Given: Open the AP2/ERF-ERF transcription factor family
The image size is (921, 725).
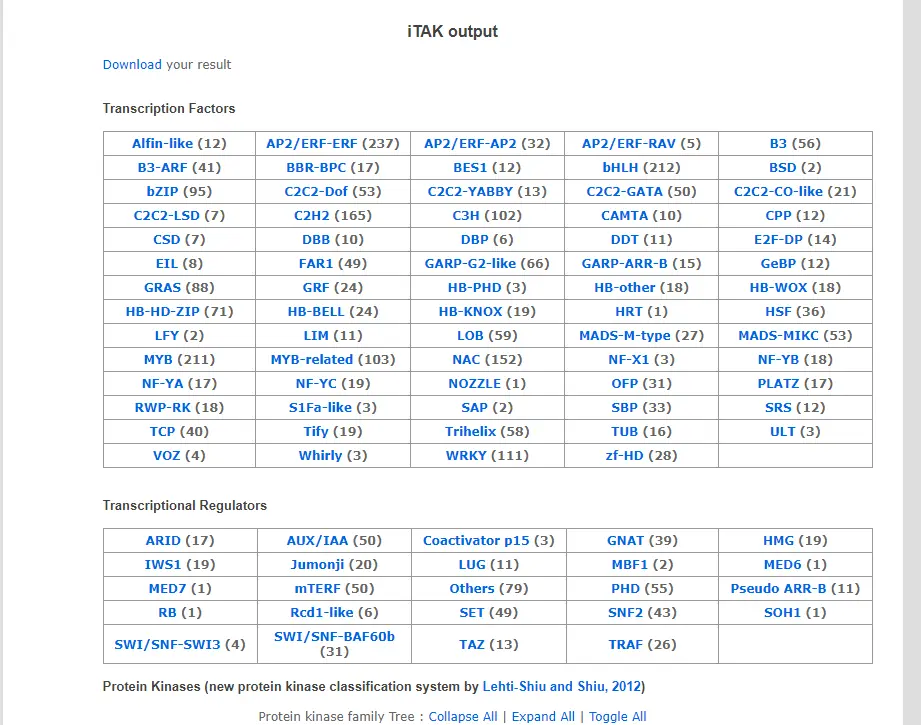Looking at the screenshot, I should [312, 143].
